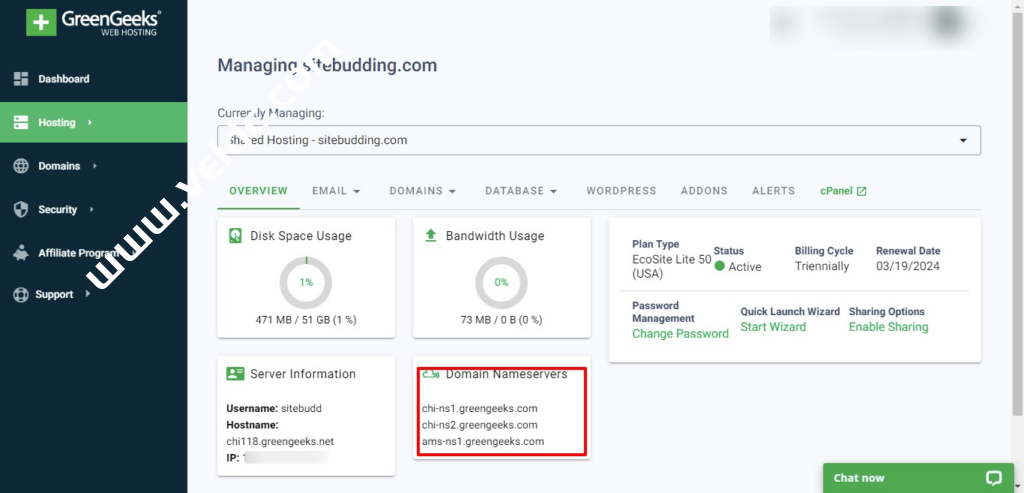Viewport: 1024px width, 493px height.
Task: Click the Disk Space Usage icon
Action: 235,236
